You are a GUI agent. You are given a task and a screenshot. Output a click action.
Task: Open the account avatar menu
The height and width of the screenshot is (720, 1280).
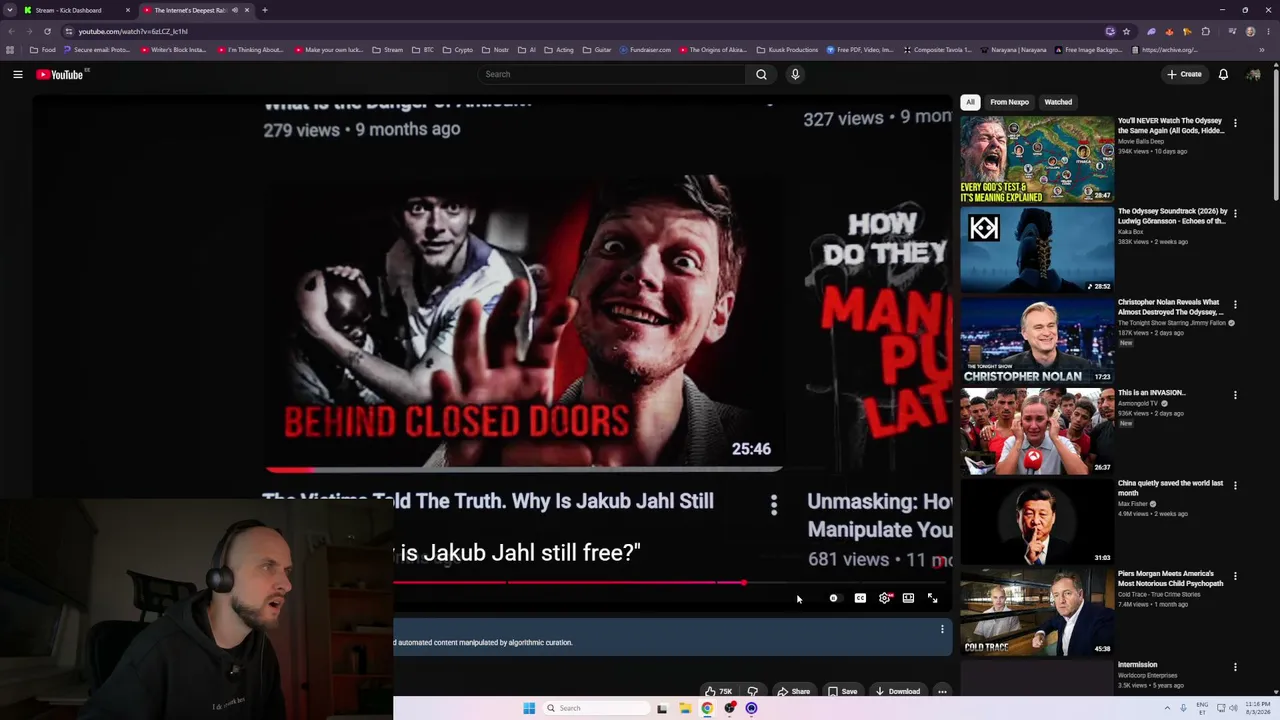coord(1253,74)
